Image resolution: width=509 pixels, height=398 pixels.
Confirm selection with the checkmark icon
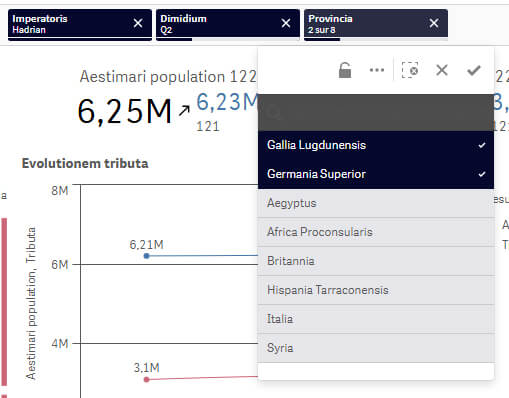pyautogui.click(x=474, y=70)
